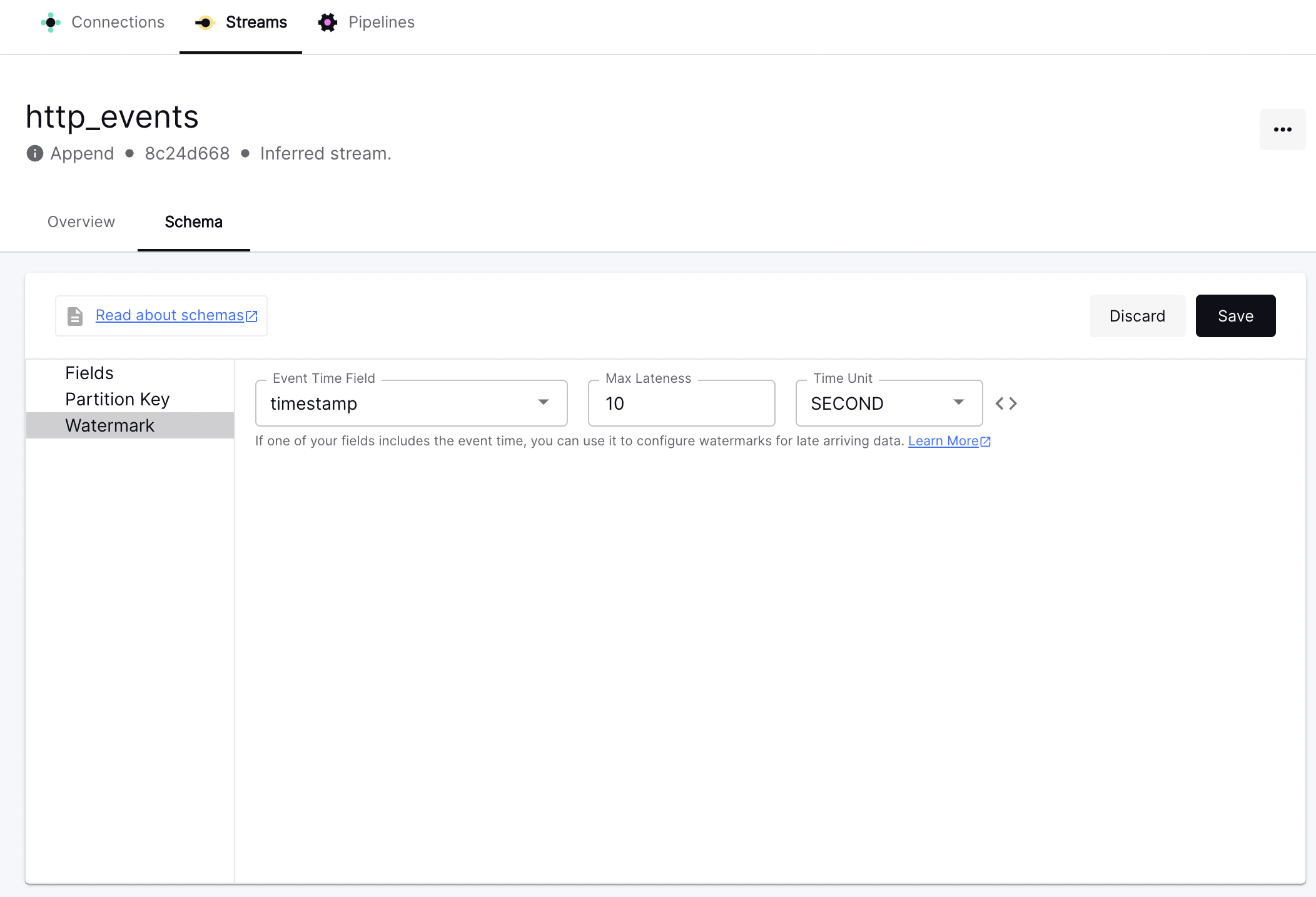Click the info icon beside Append

35,153
